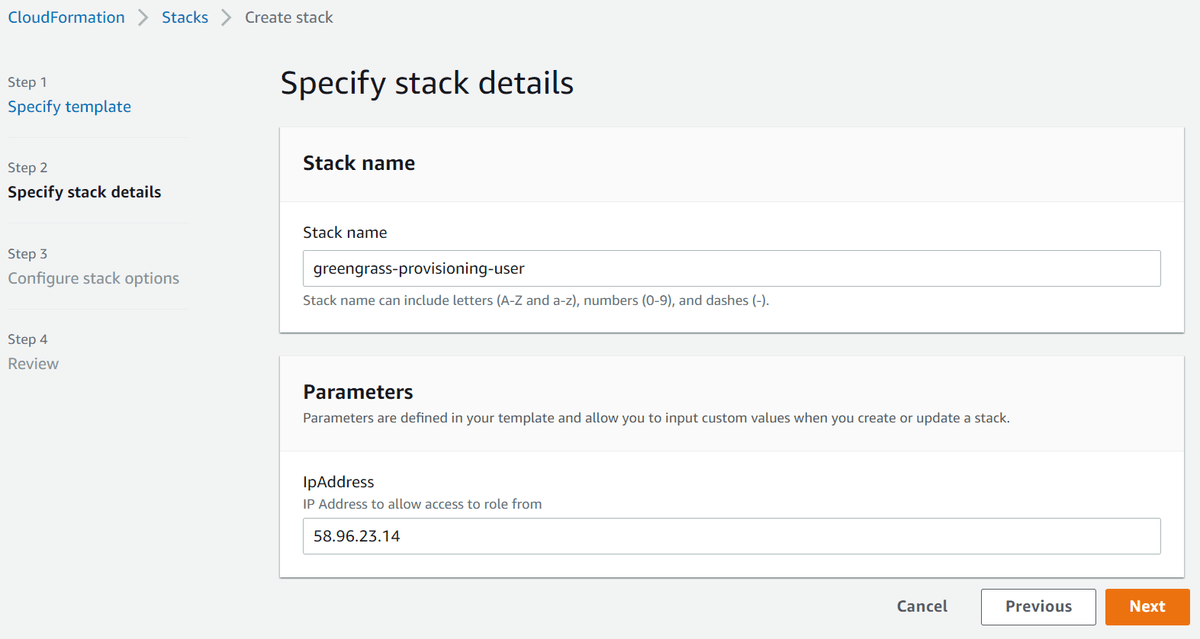Screen dimensions: 1200x639
Task: Click the IpAddress parameter input field
Action: click(731, 536)
